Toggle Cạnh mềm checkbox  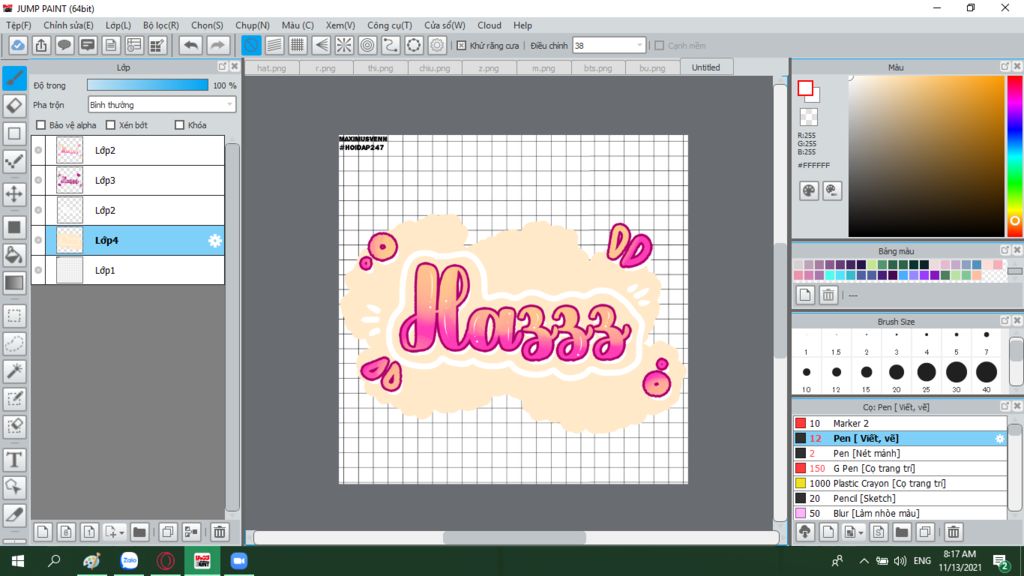point(659,46)
